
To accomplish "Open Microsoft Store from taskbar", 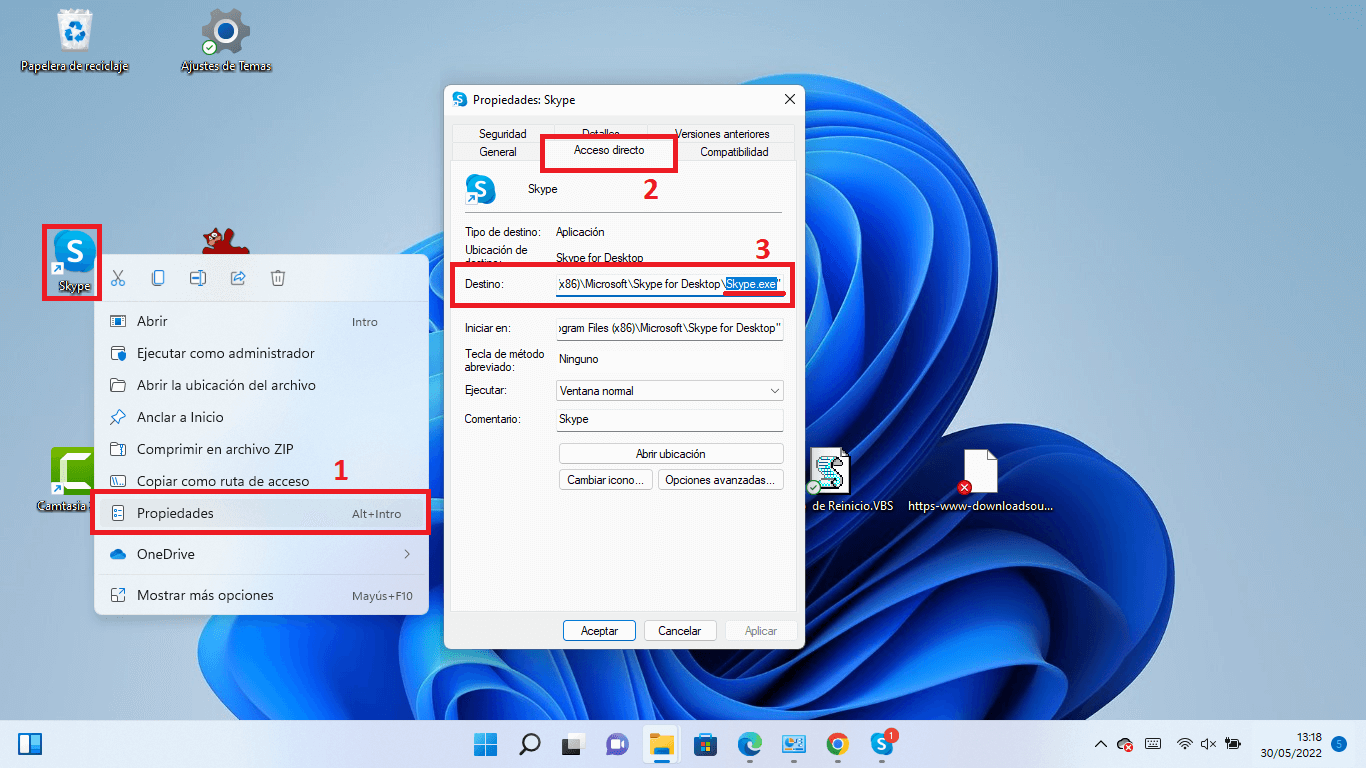I will pyautogui.click(x=705, y=744).
